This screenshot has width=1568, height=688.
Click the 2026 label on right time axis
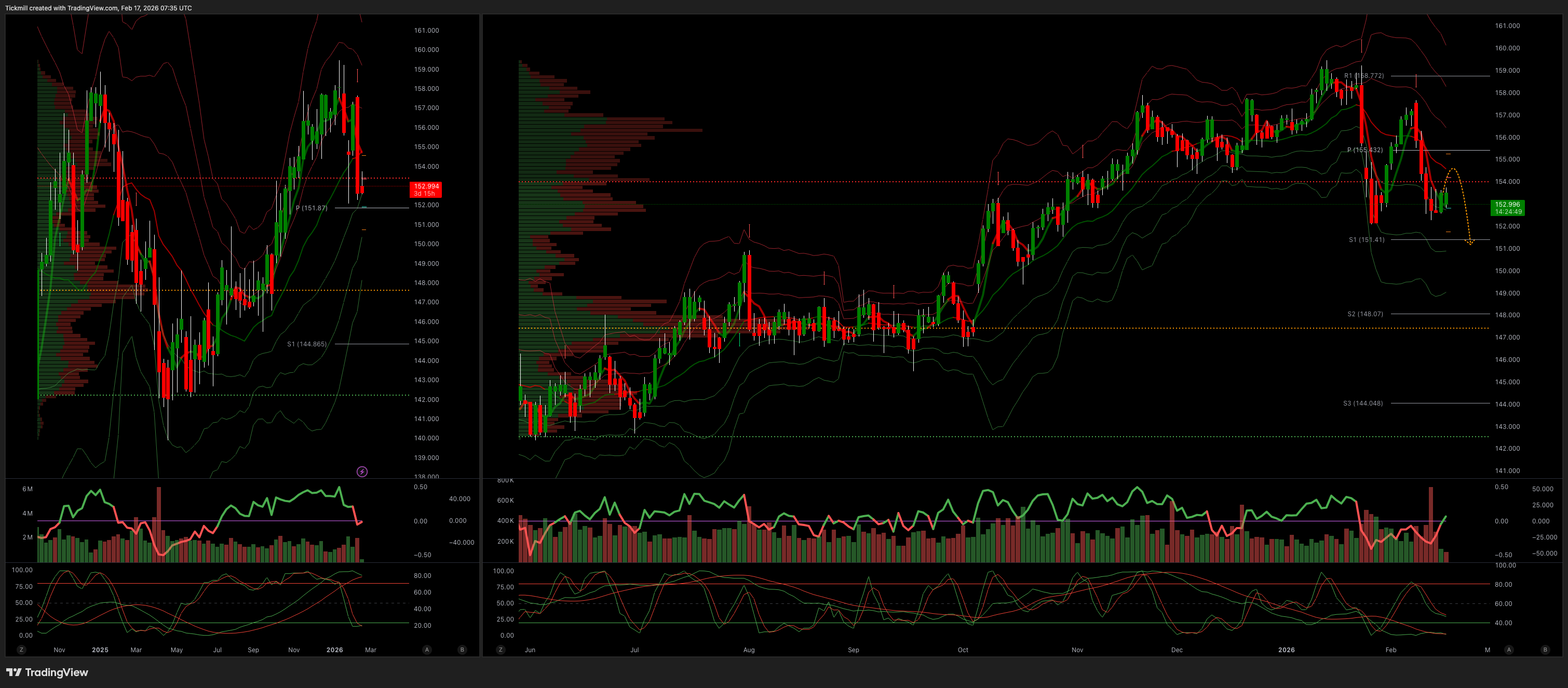tap(1286, 650)
